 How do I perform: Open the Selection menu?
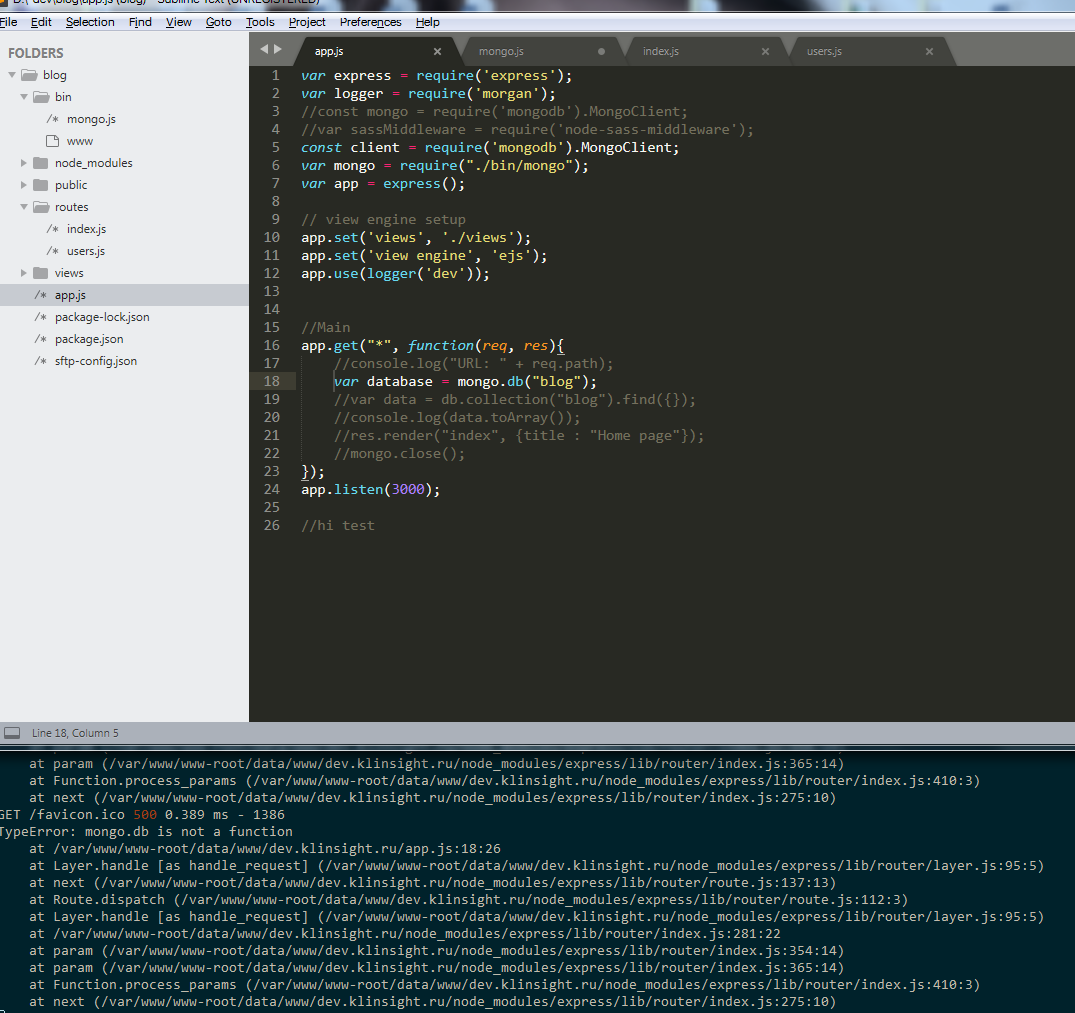pyautogui.click(x=90, y=22)
